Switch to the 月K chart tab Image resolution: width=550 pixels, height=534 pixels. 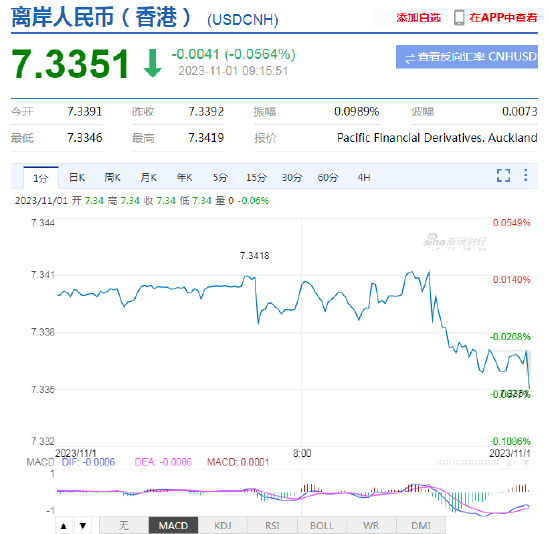point(148,178)
